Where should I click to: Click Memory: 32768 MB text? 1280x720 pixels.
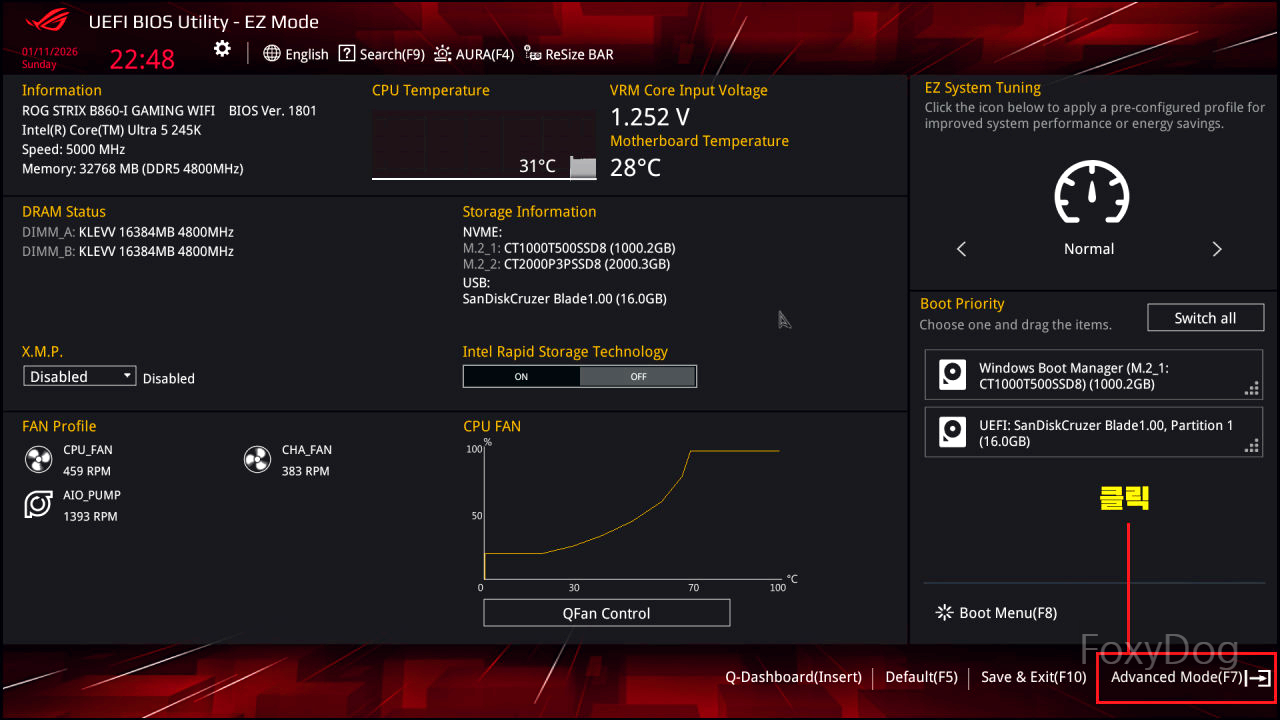(132, 169)
